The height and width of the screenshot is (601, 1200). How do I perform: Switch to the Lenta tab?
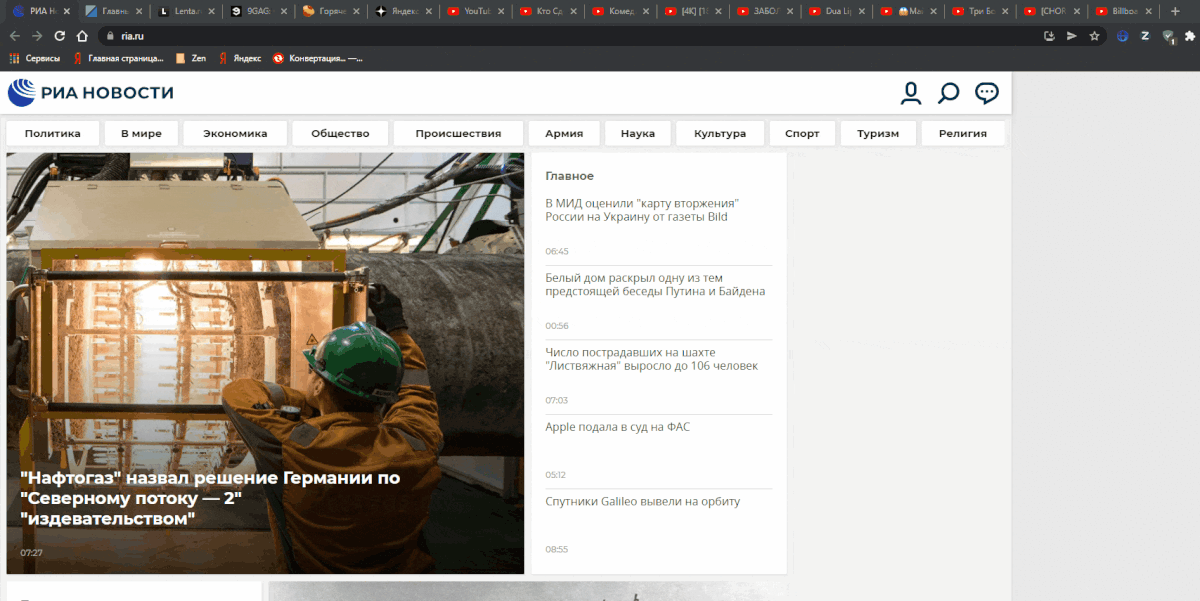point(187,11)
